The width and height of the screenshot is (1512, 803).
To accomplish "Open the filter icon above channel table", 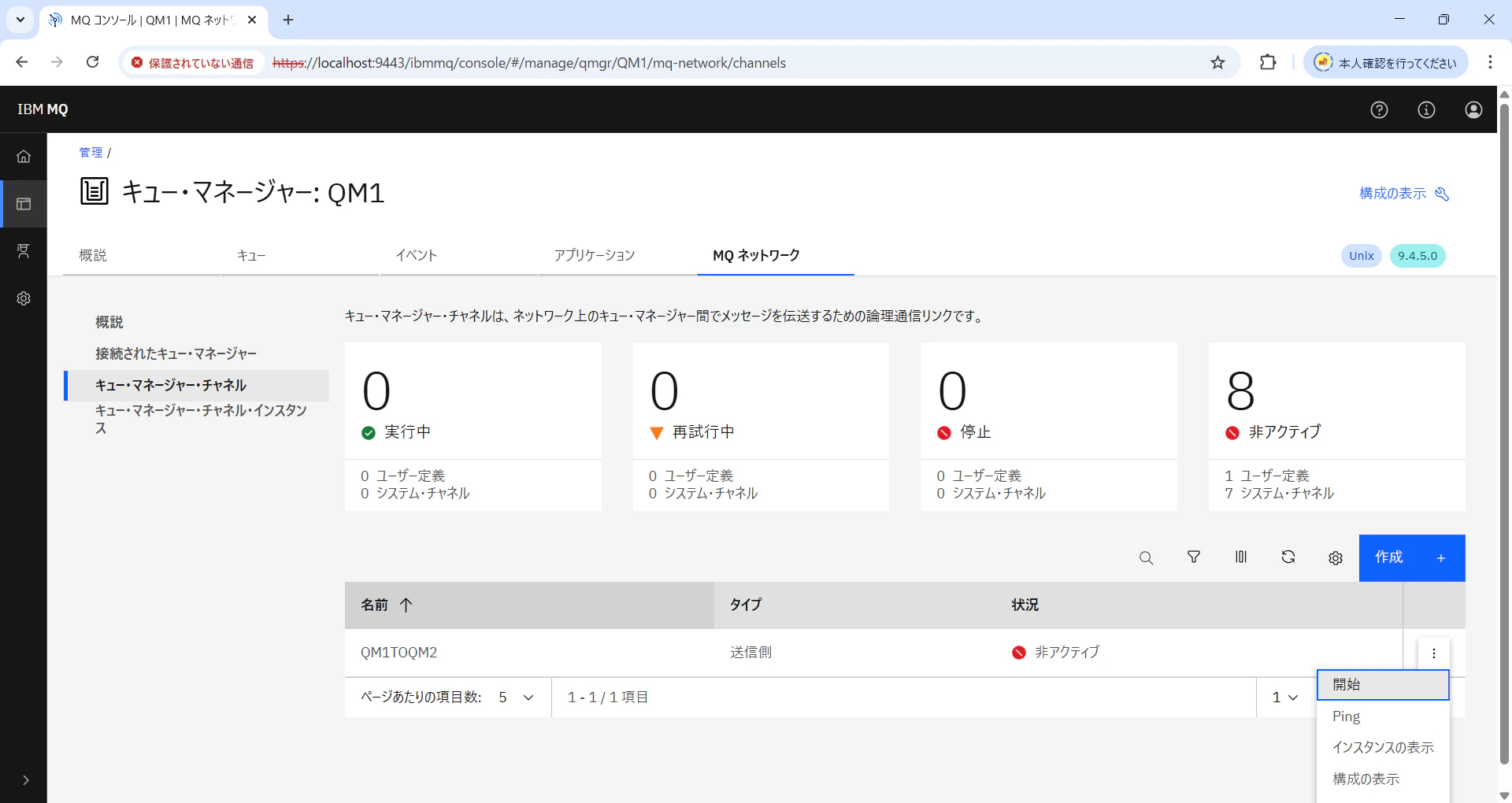I will (x=1194, y=557).
